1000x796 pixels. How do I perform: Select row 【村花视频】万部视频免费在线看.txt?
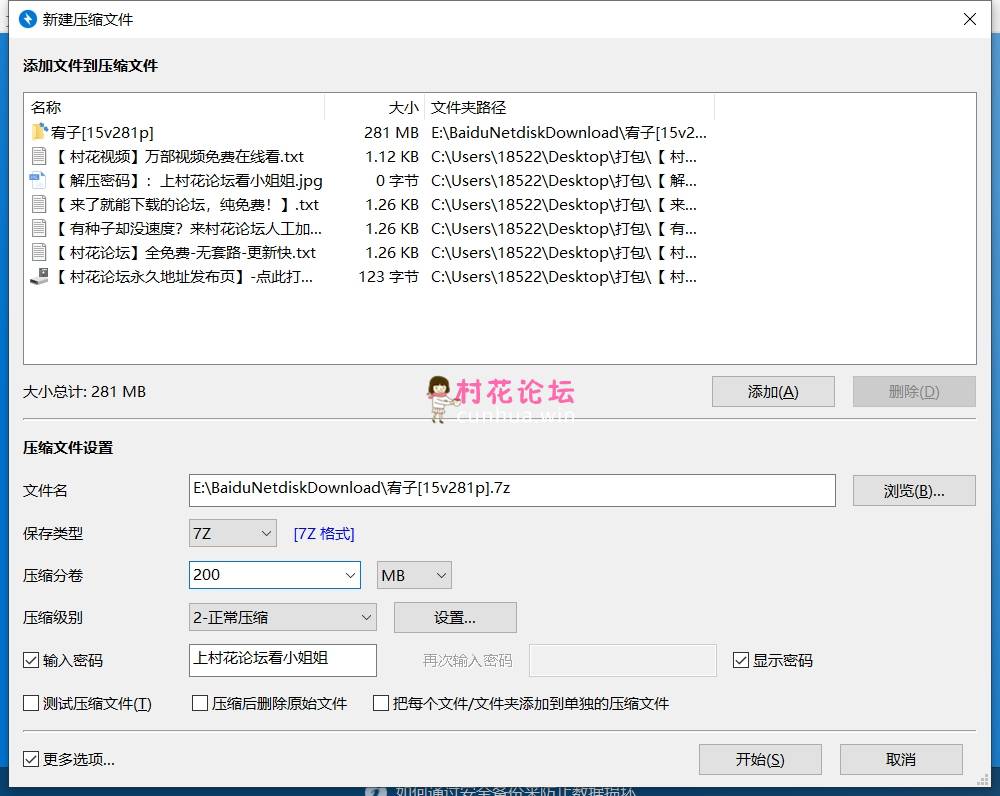(x=370, y=156)
